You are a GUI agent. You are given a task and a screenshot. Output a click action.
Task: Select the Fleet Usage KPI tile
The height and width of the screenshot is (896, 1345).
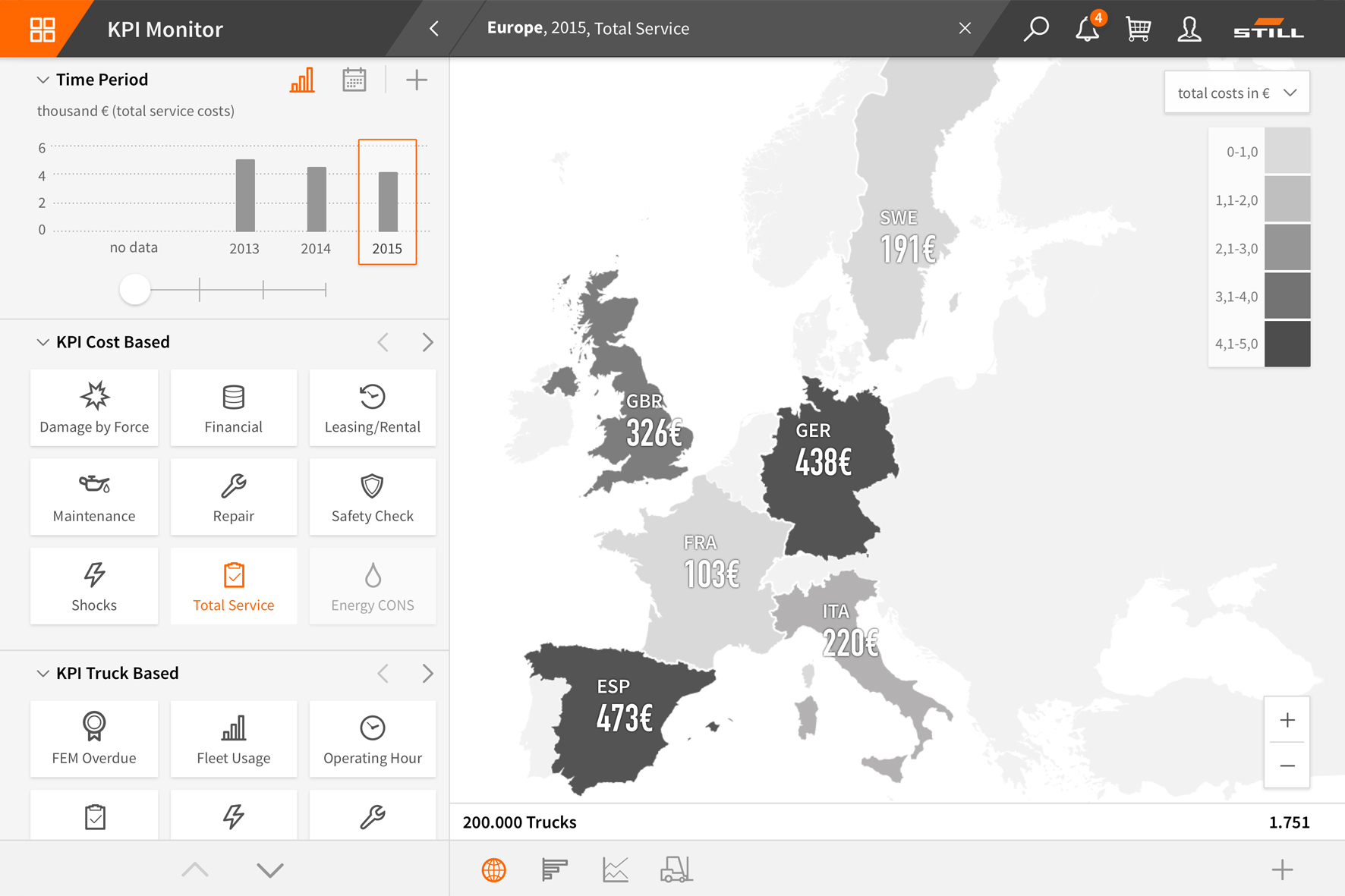point(233,738)
